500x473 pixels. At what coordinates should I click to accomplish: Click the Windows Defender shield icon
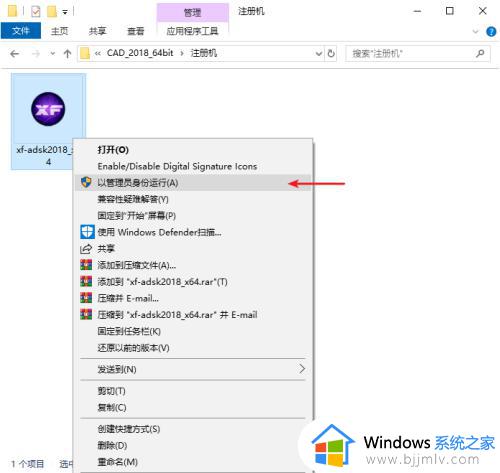(x=87, y=232)
